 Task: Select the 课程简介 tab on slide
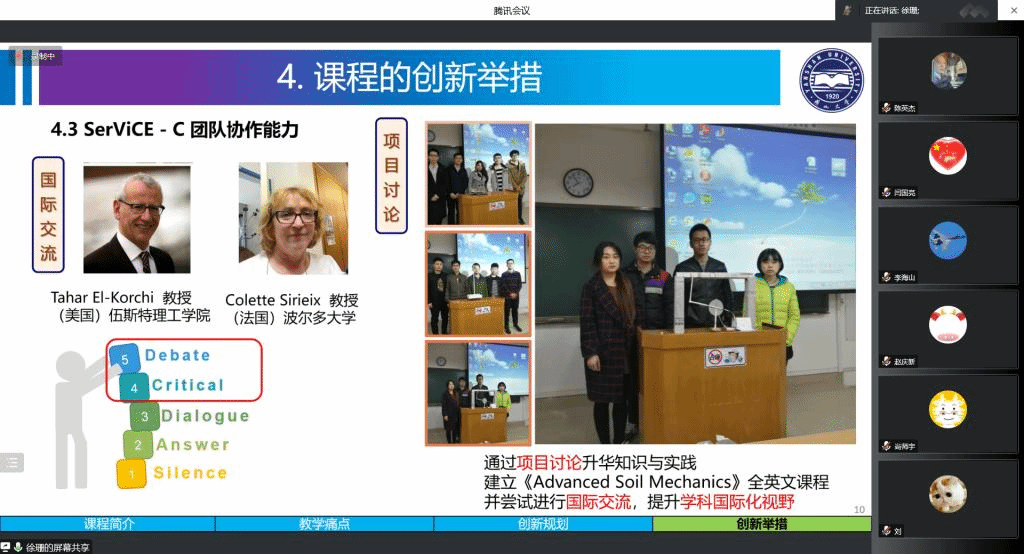[x=108, y=524]
